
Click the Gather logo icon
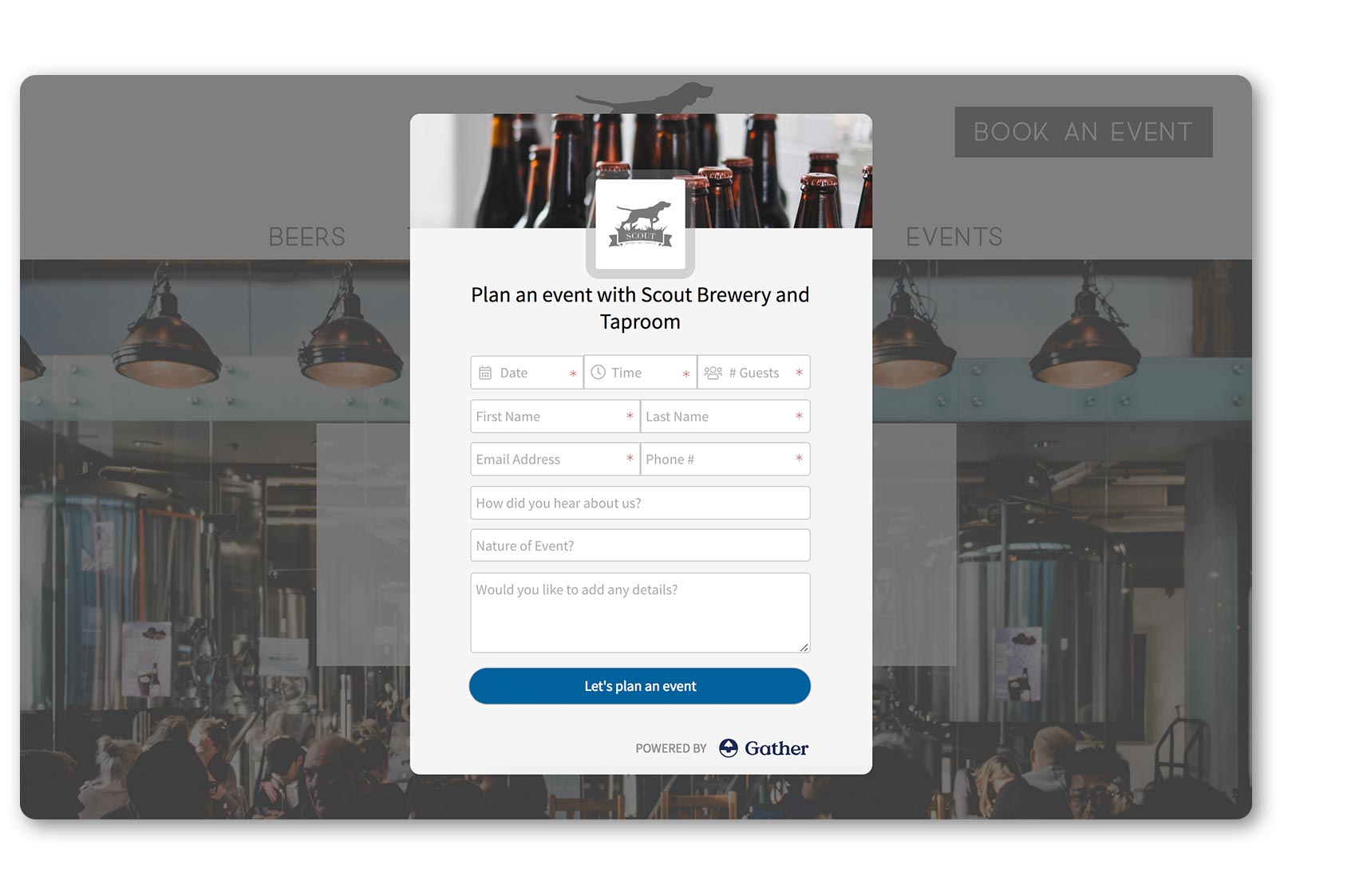pyautogui.click(x=728, y=748)
